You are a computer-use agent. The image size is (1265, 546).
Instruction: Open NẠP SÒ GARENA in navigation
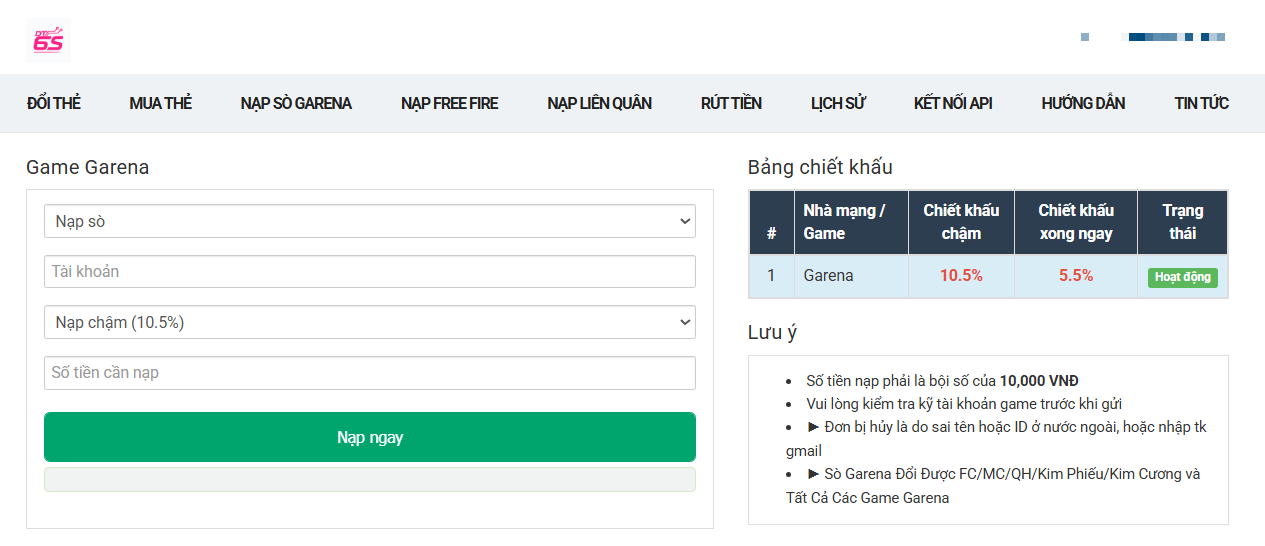click(296, 103)
